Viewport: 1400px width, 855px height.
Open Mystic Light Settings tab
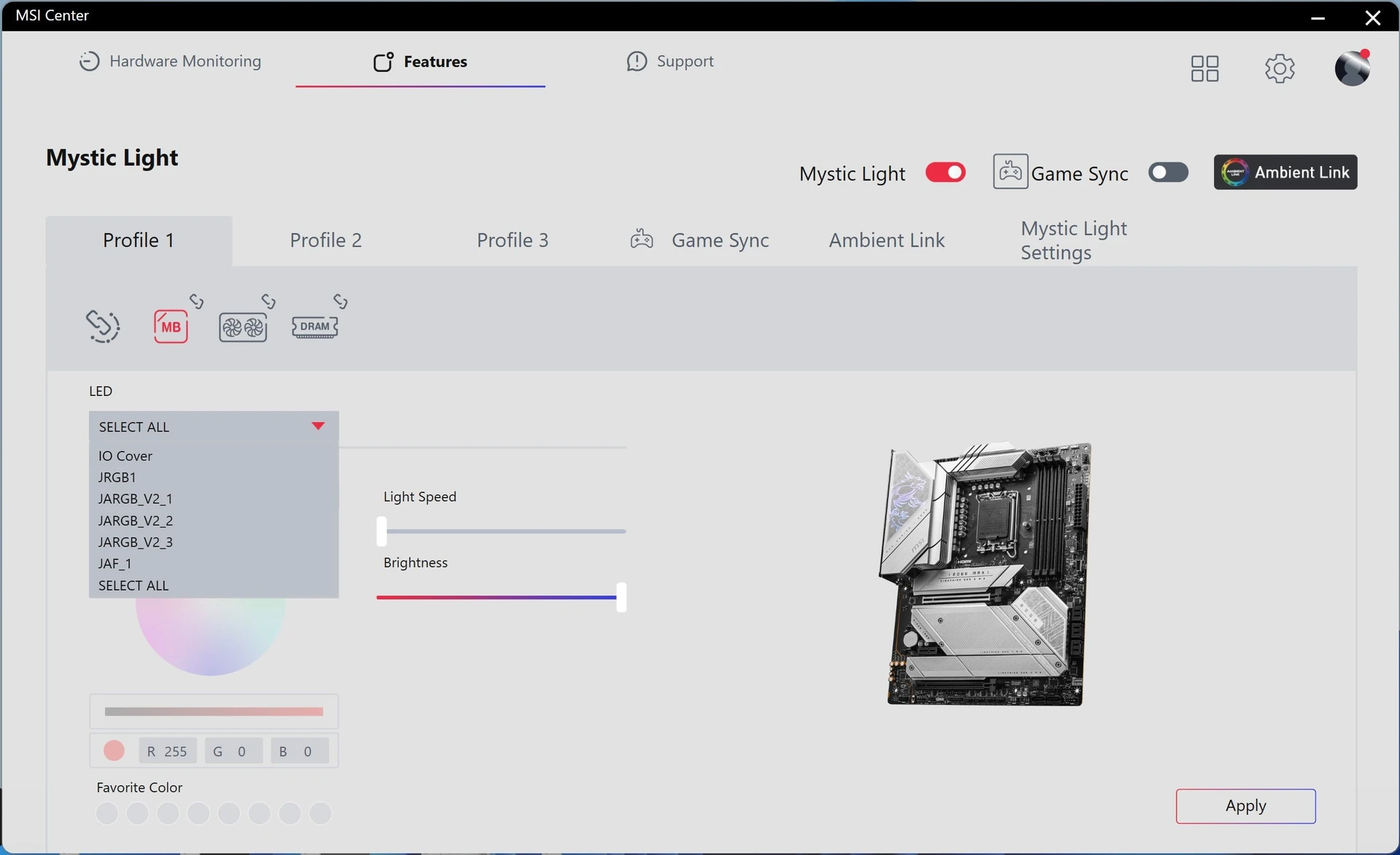coord(1074,241)
